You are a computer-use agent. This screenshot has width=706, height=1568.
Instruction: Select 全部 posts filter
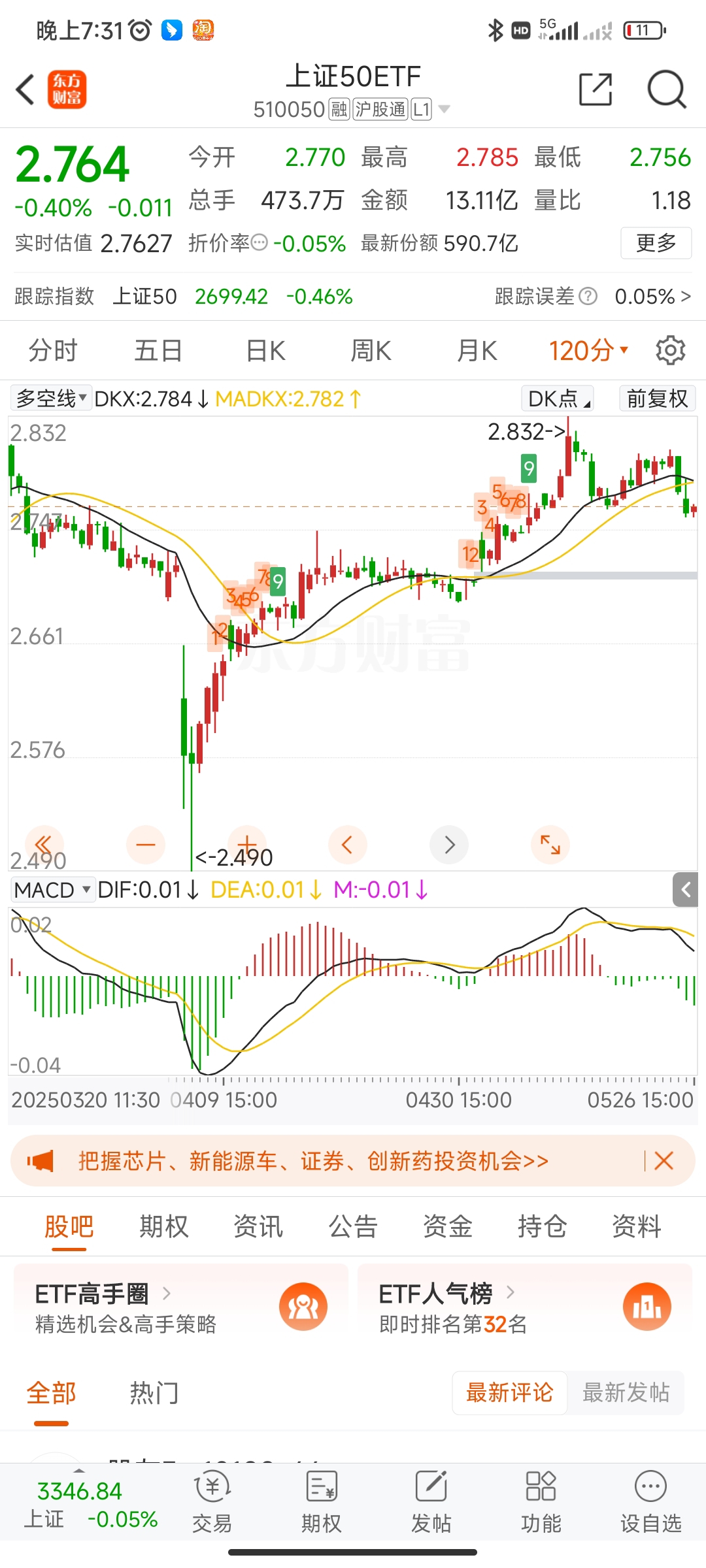coord(51,1392)
